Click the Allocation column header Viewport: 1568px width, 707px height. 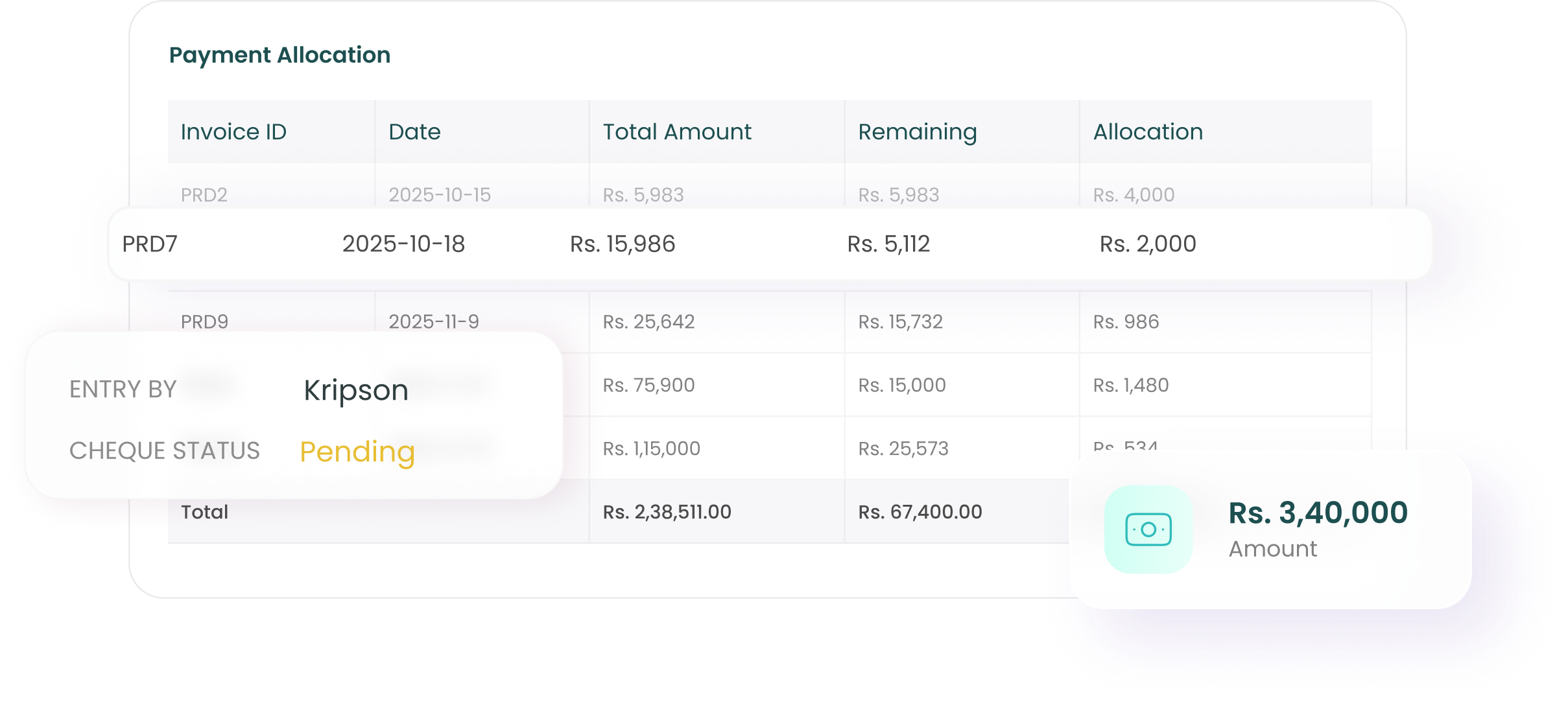point(1148,132)
